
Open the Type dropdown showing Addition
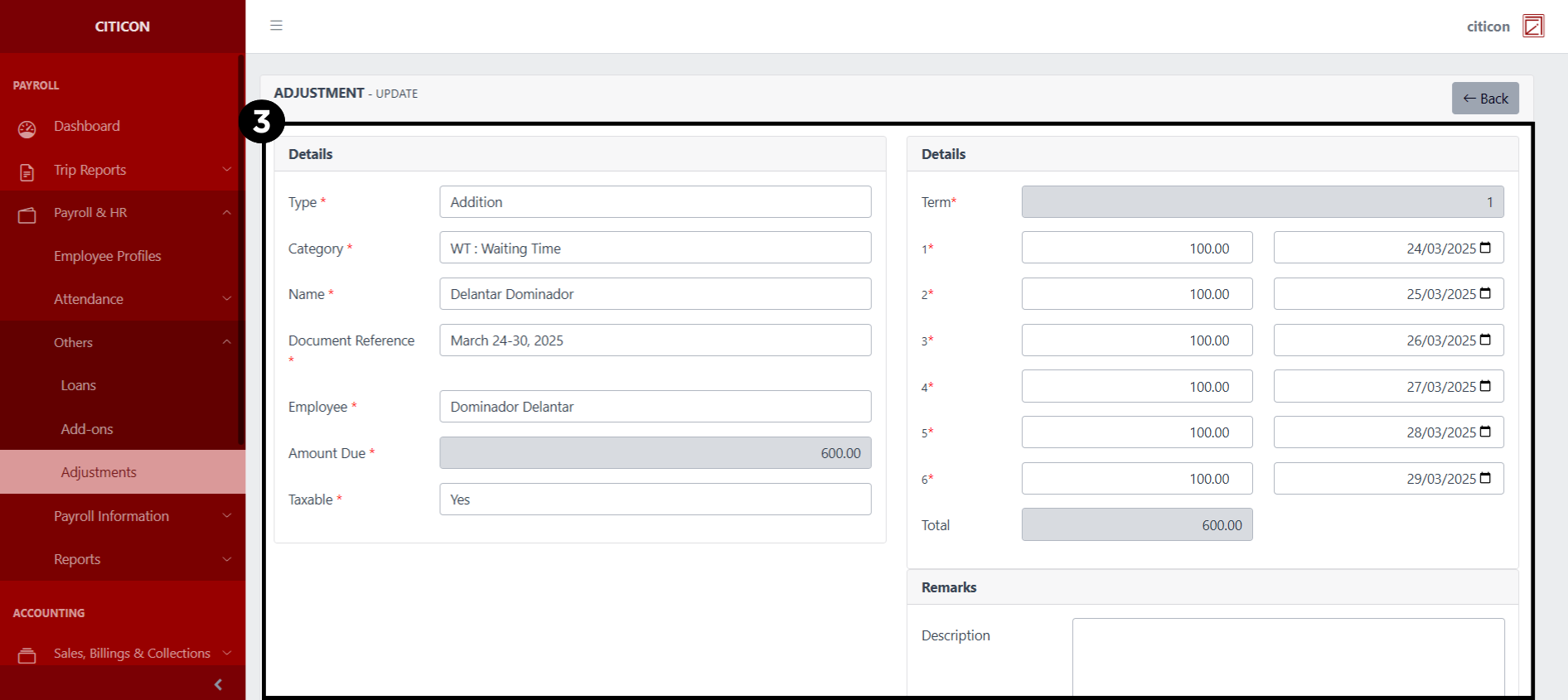(655, 202)
